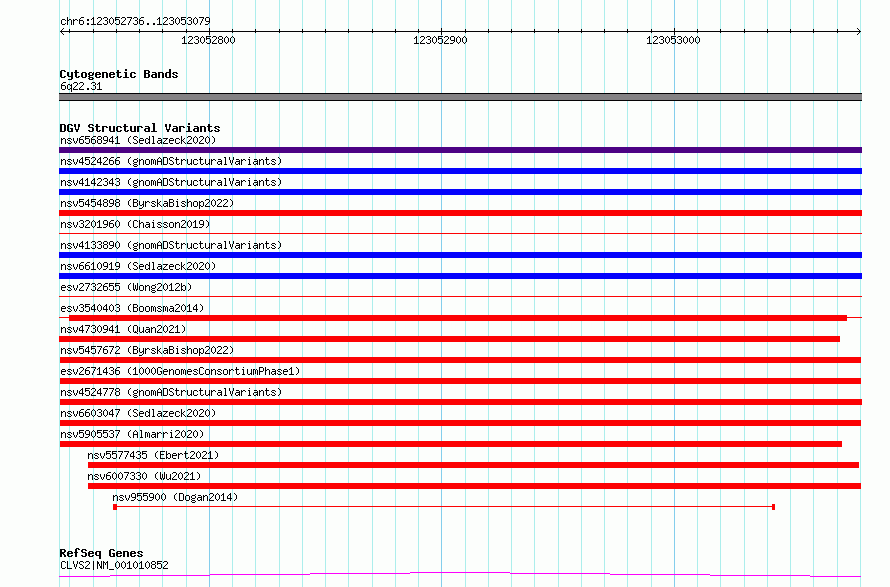Image resolution: width=890 pixels, height=587 pixels.
Task: Select the purple nsv6568941 variant bar
Action: point(460,150)
